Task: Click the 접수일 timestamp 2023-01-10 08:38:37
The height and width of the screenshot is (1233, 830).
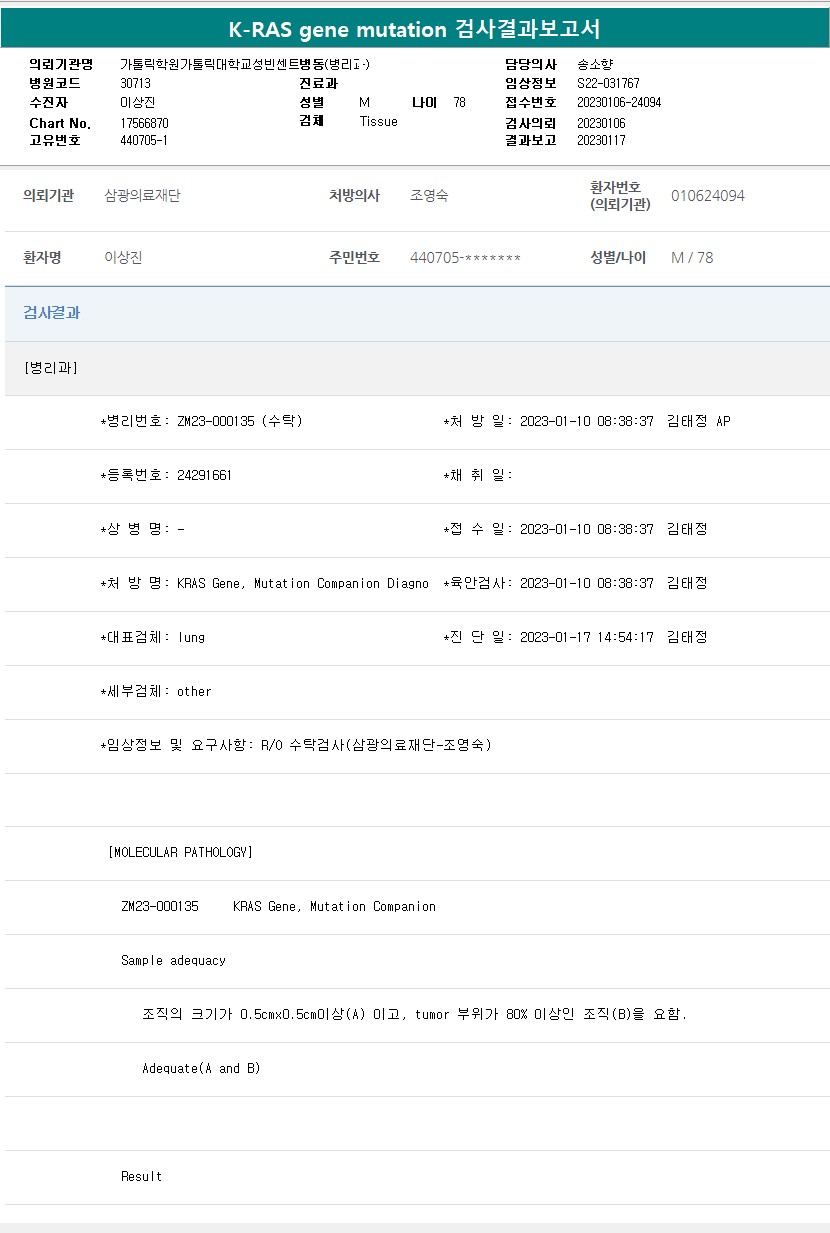Action: point(587,529)
